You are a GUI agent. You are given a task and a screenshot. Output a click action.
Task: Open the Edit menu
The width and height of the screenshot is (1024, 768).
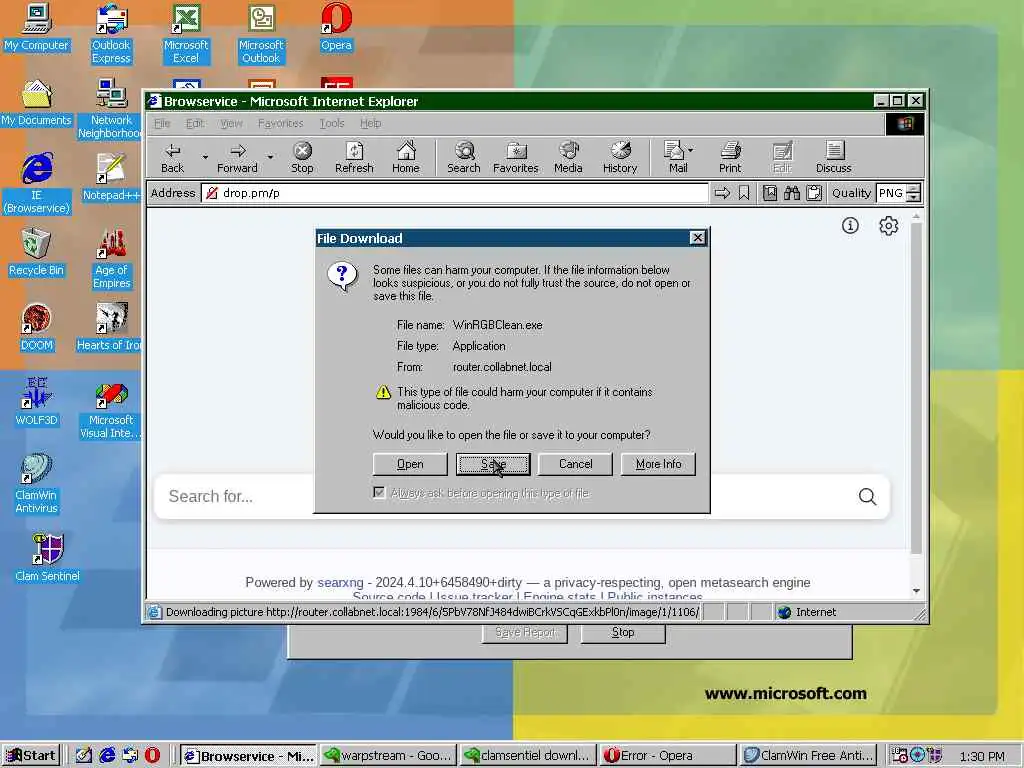coord(195,123)
